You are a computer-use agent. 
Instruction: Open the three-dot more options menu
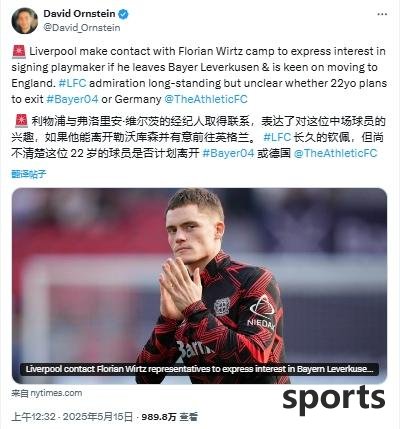382,14
